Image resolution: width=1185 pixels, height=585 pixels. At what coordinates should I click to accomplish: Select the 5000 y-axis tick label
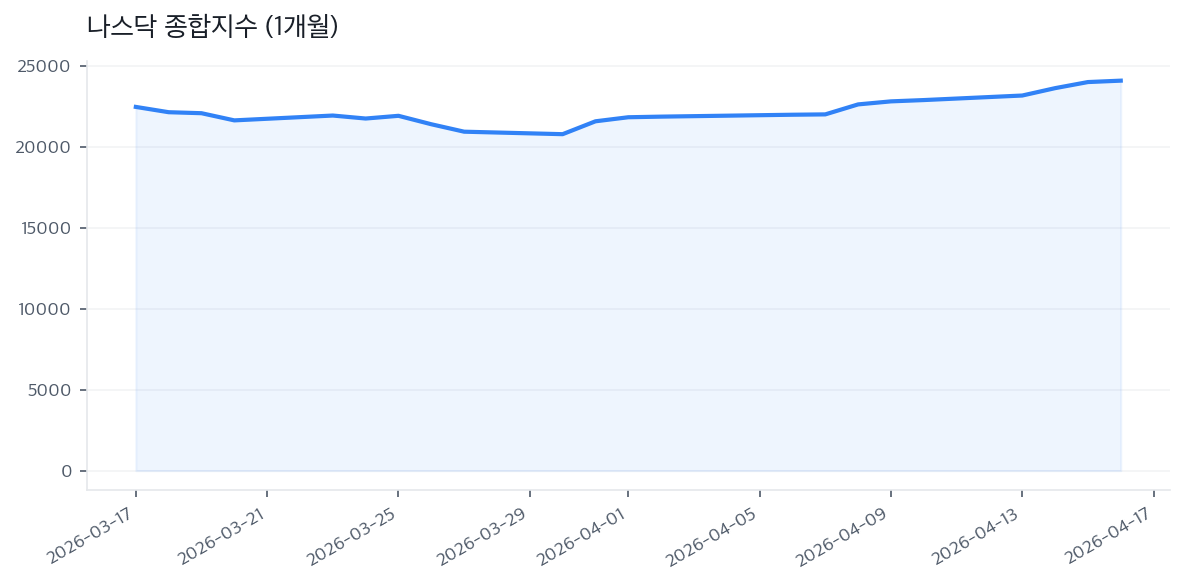point(52,390)
